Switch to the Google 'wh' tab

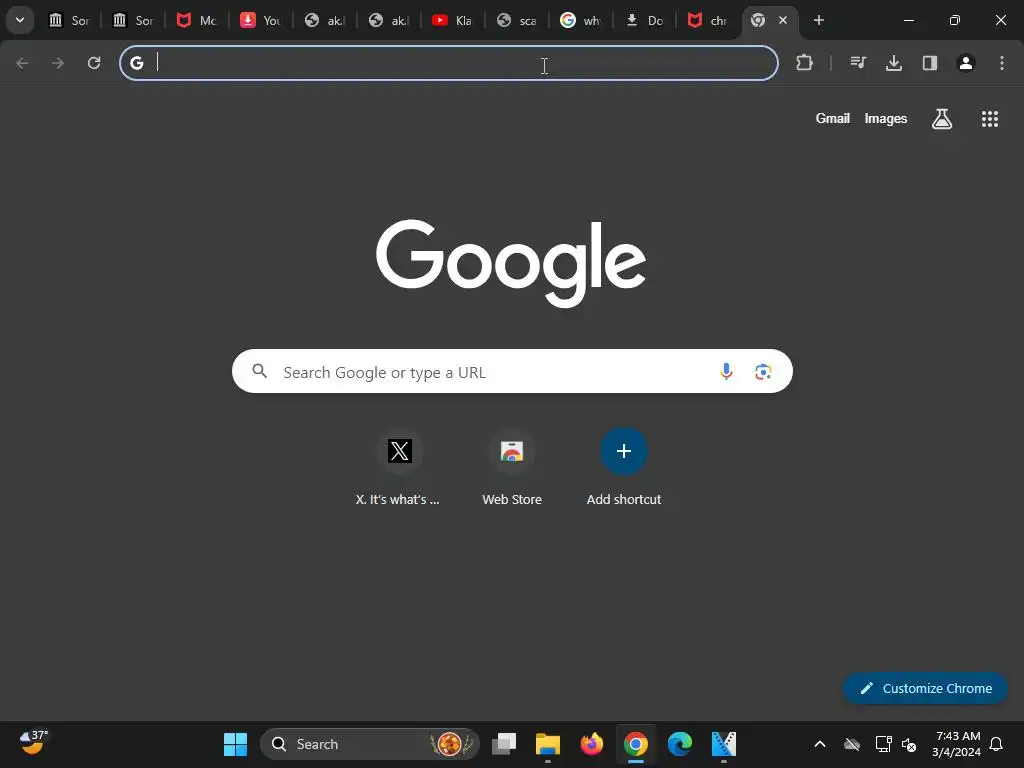click(581, 20)
